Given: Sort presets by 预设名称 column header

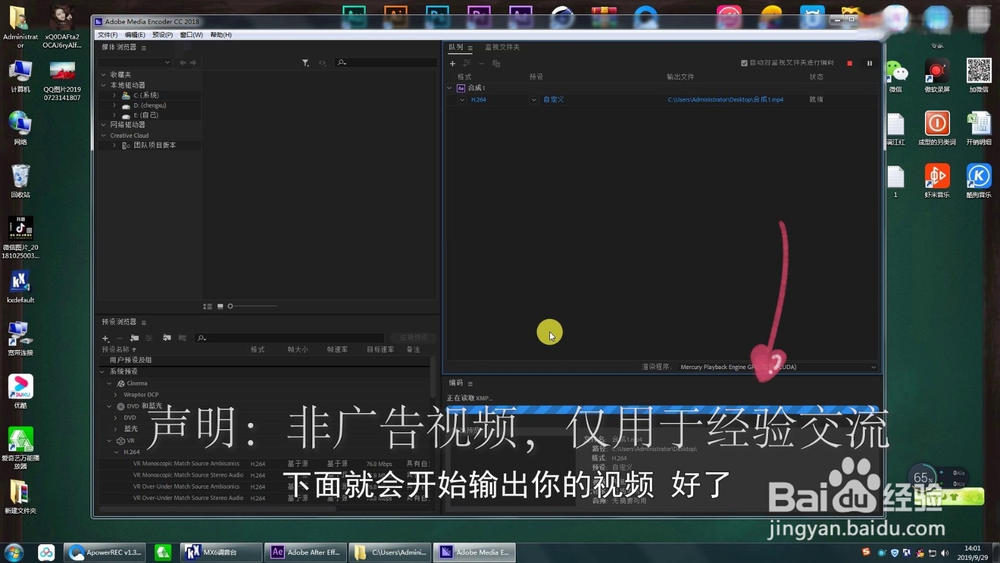Looking at the screenshot, I should click(119, 349).
